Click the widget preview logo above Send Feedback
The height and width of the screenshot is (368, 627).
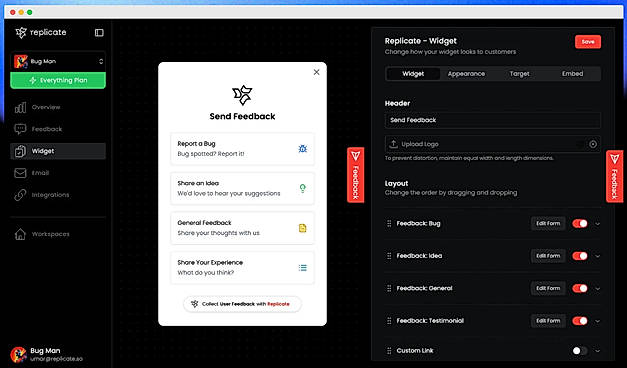(242, 95)
